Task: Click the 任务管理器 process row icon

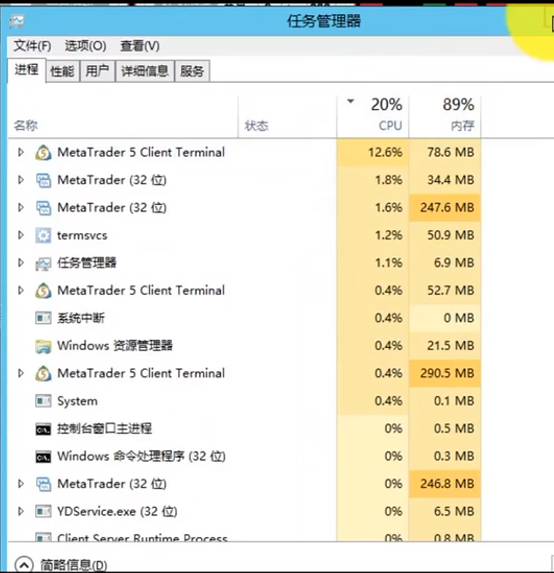Action: click(x=43, y=263)
